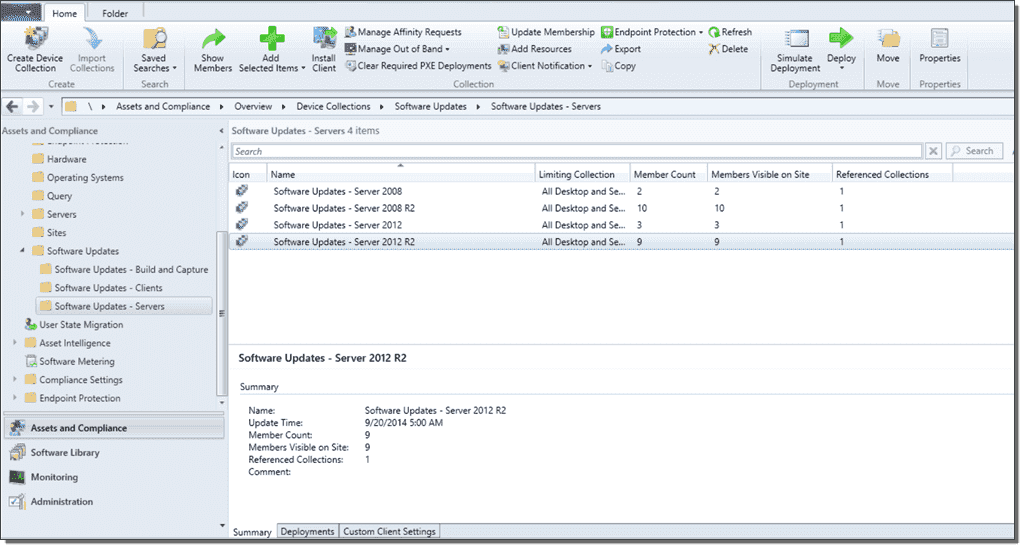Open Saved Searches in ribbon
This screenshot has height=549, width=1024.
pos(155,49)
